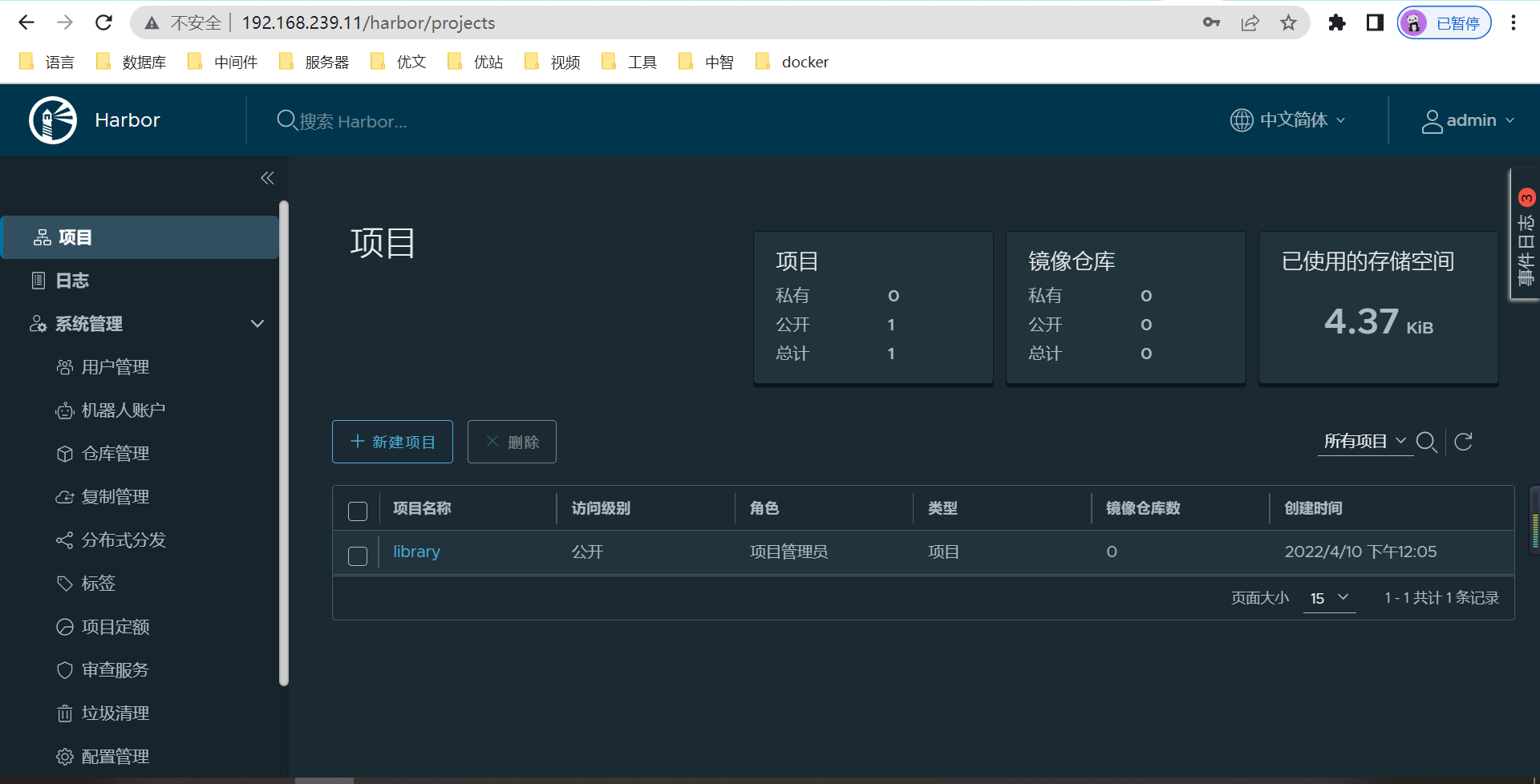Click the Harbor lighthouse logo
This screenshot has height=784, width=1540.
(x=53, y=120)
